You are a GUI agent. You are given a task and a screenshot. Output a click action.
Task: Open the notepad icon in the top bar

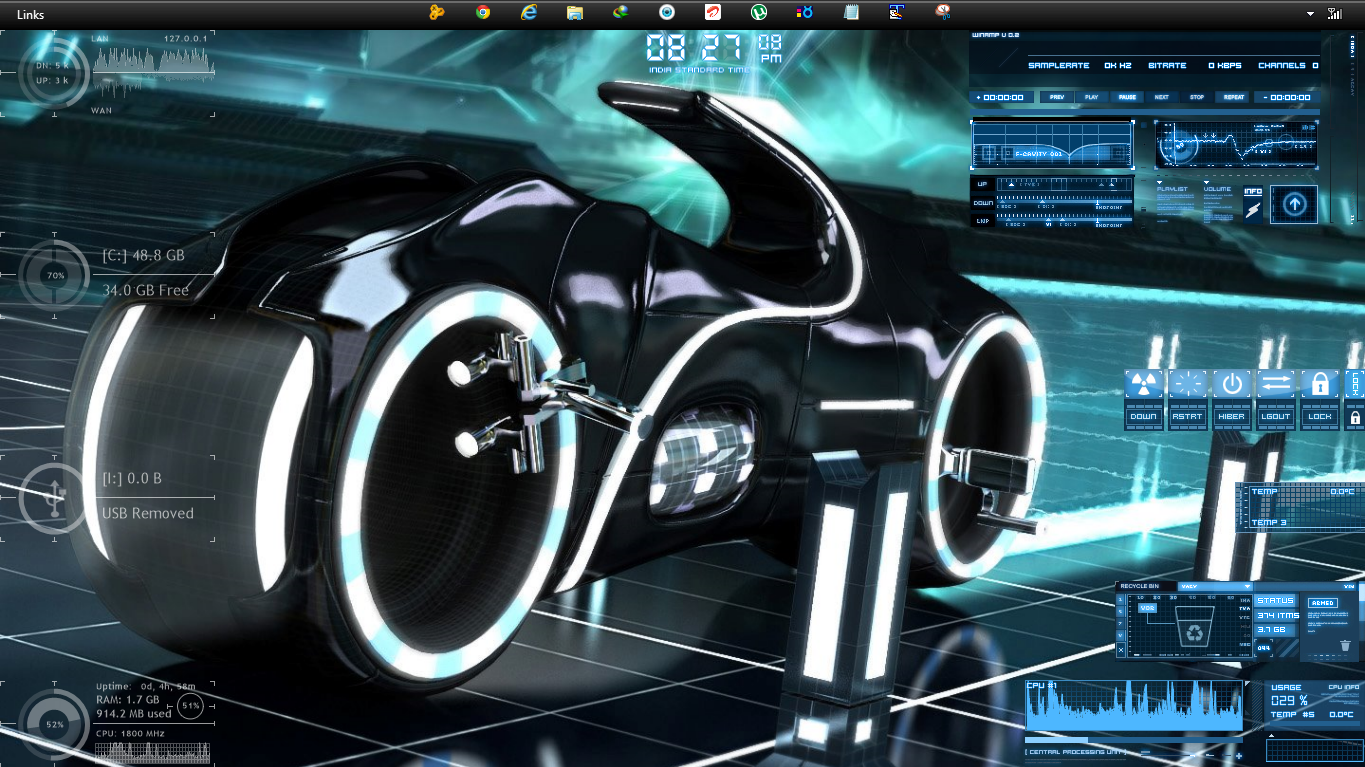[851, 13]
